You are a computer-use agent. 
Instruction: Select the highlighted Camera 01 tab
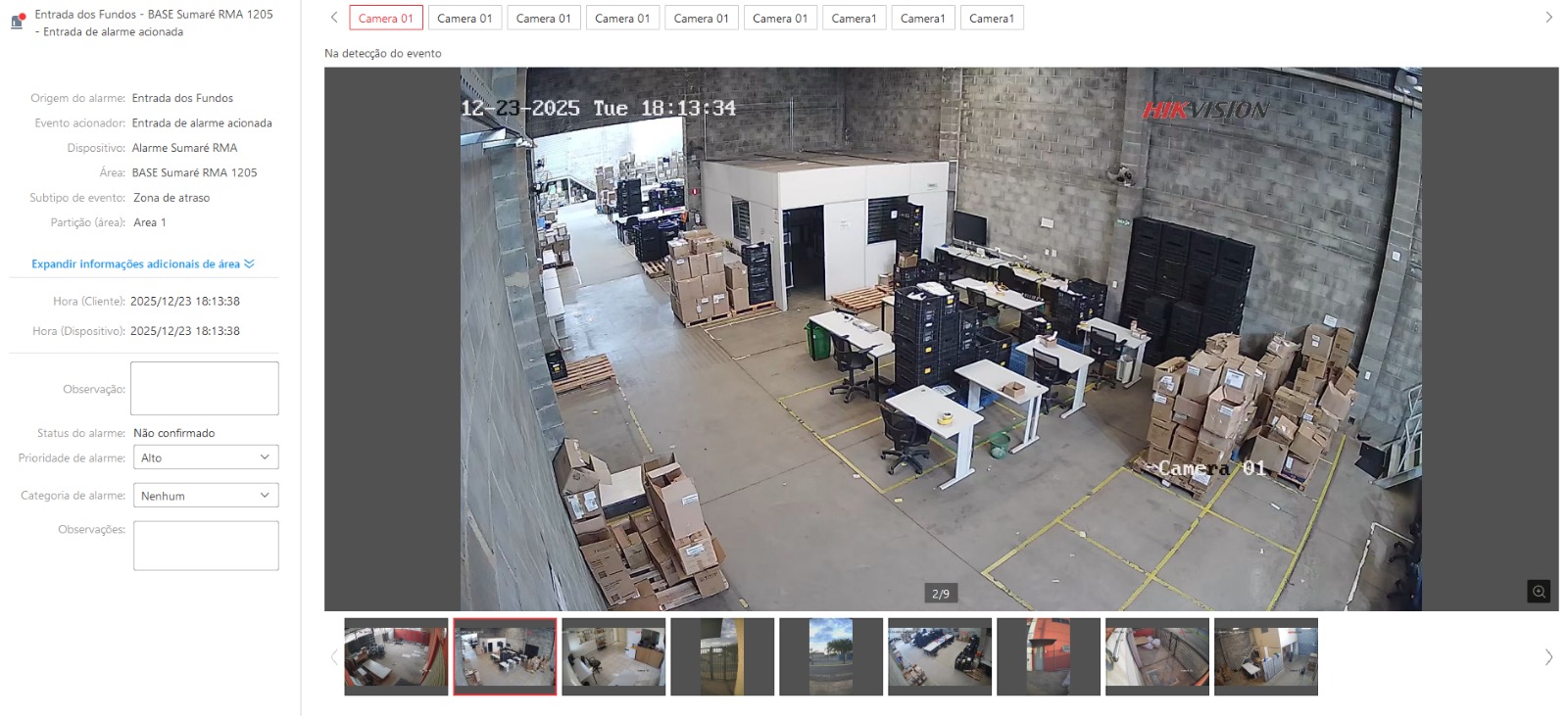click(386, 19)
